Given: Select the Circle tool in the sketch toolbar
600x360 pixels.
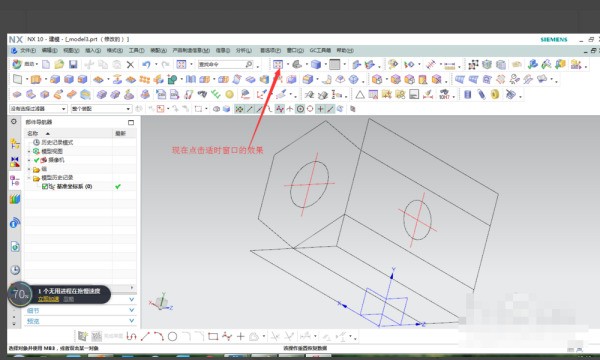Looking at the screenshot, I should (x=173, y=336).
